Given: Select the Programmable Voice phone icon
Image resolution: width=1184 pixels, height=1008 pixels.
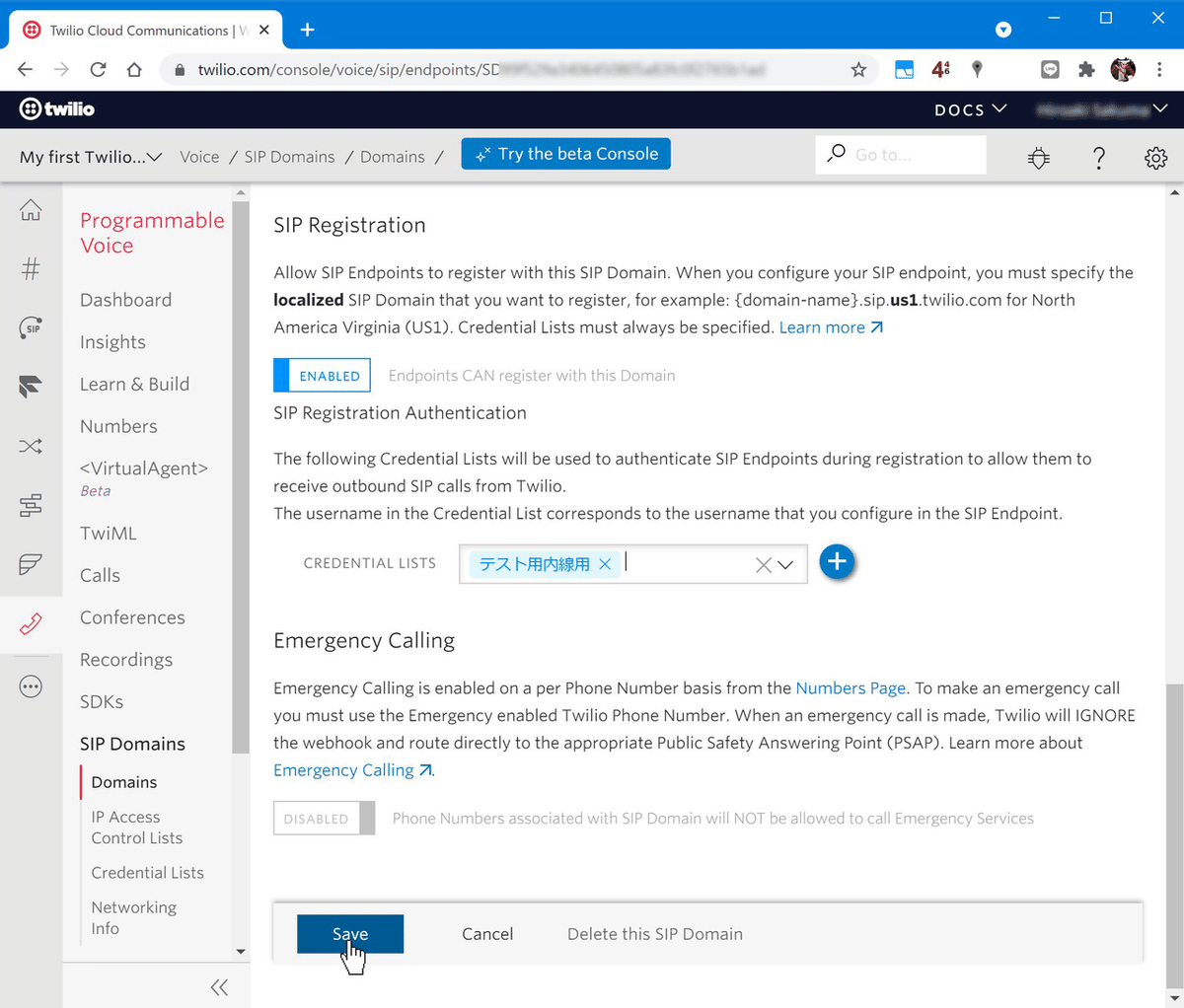Looking at the screenshot, I should (31, 623).
